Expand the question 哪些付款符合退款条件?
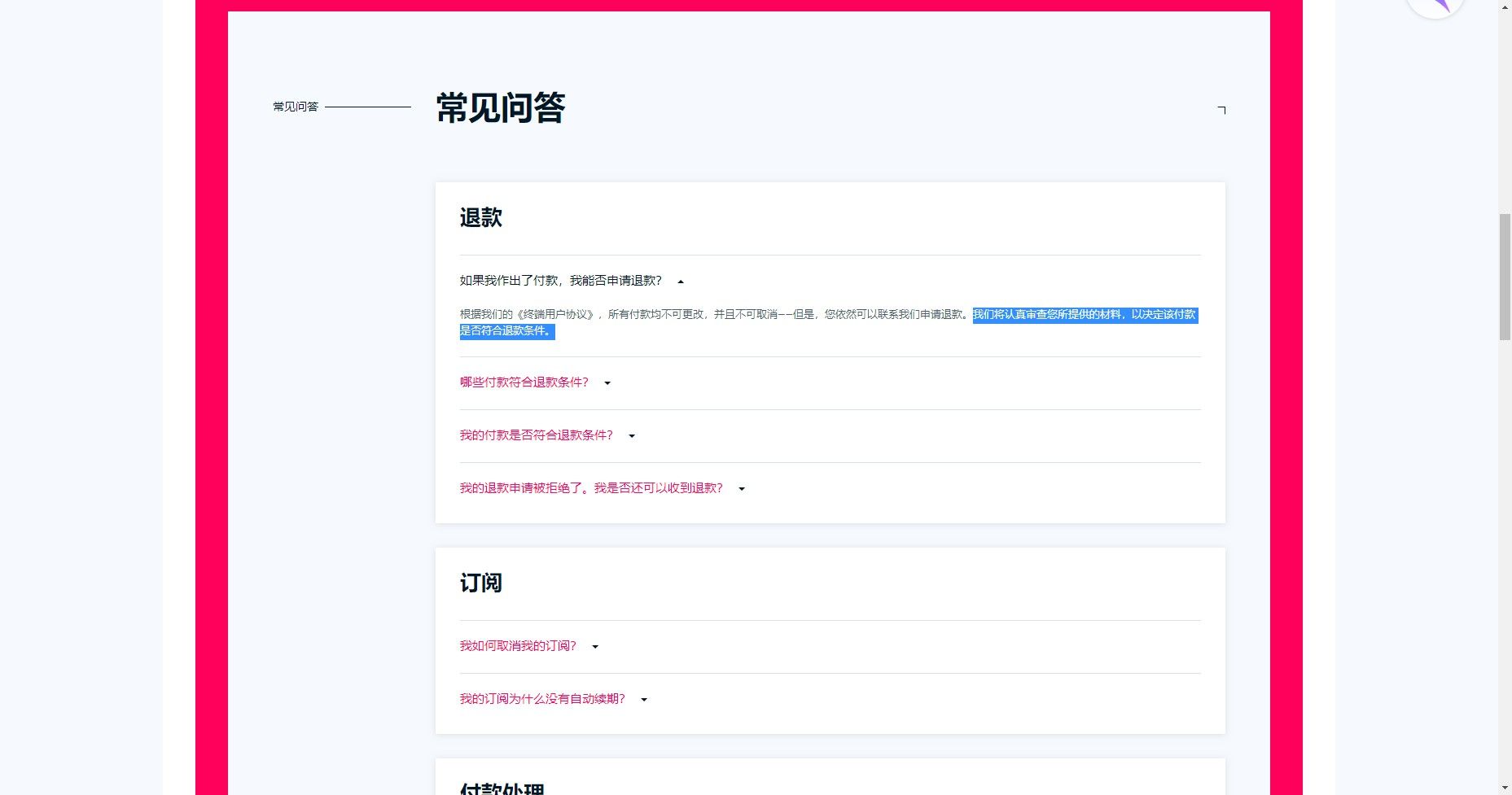This screenshot has width=1512, height=795. 607,382
